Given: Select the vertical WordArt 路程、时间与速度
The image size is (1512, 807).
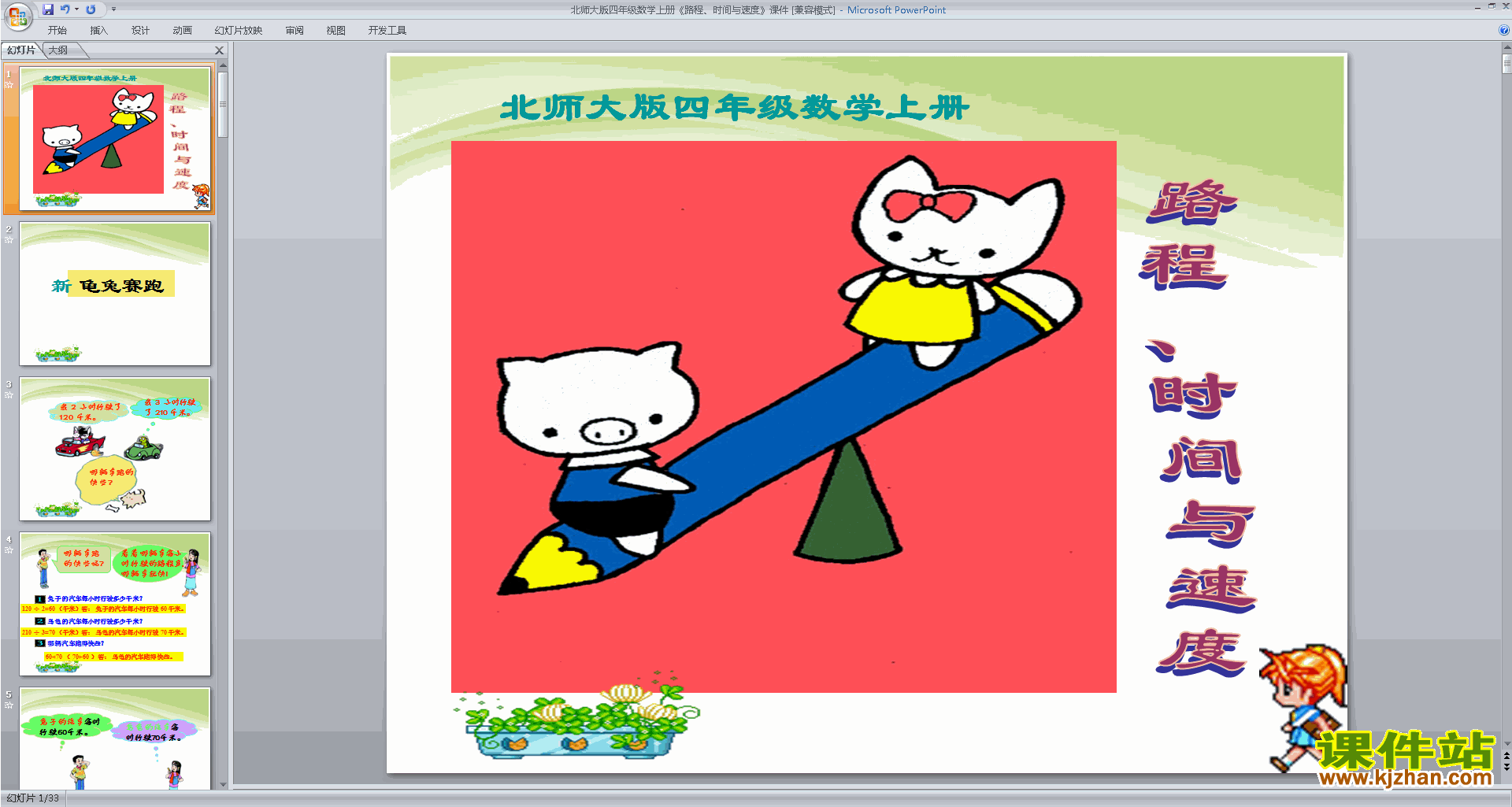Looking at the screenshot, I should tap(1197, 428).
